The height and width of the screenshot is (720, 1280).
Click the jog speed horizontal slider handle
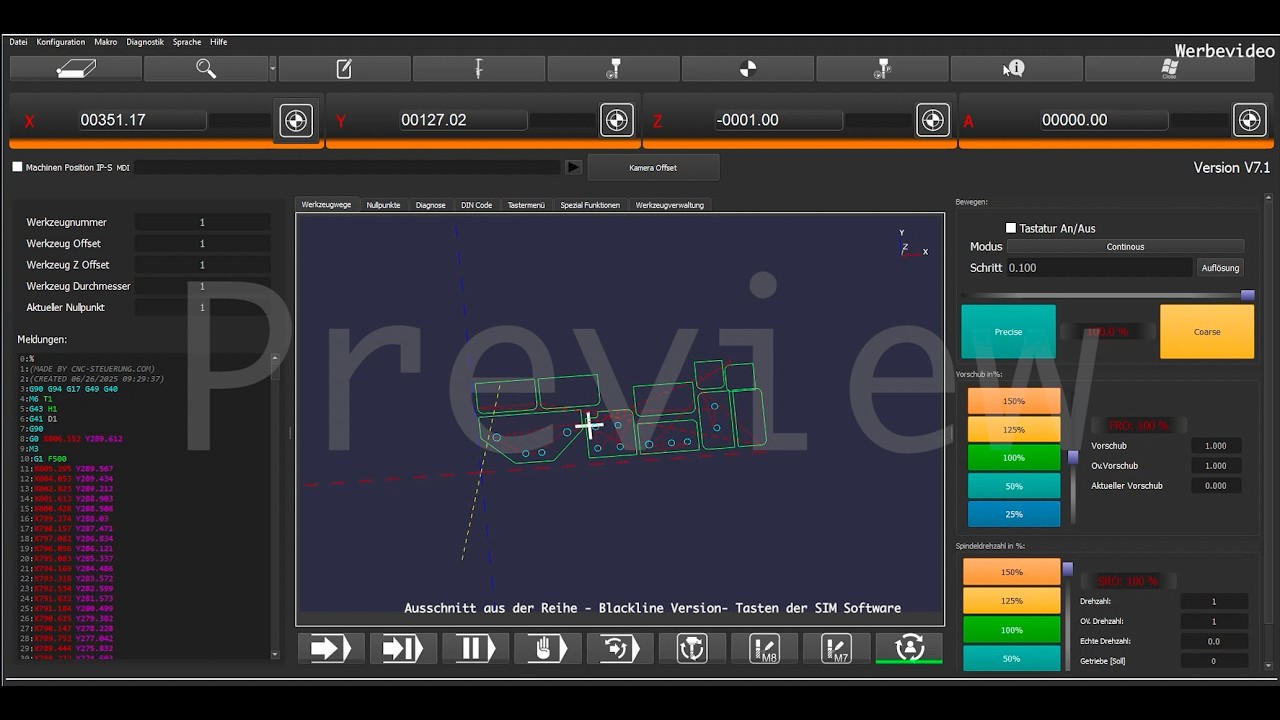[x=1247, y=295]
